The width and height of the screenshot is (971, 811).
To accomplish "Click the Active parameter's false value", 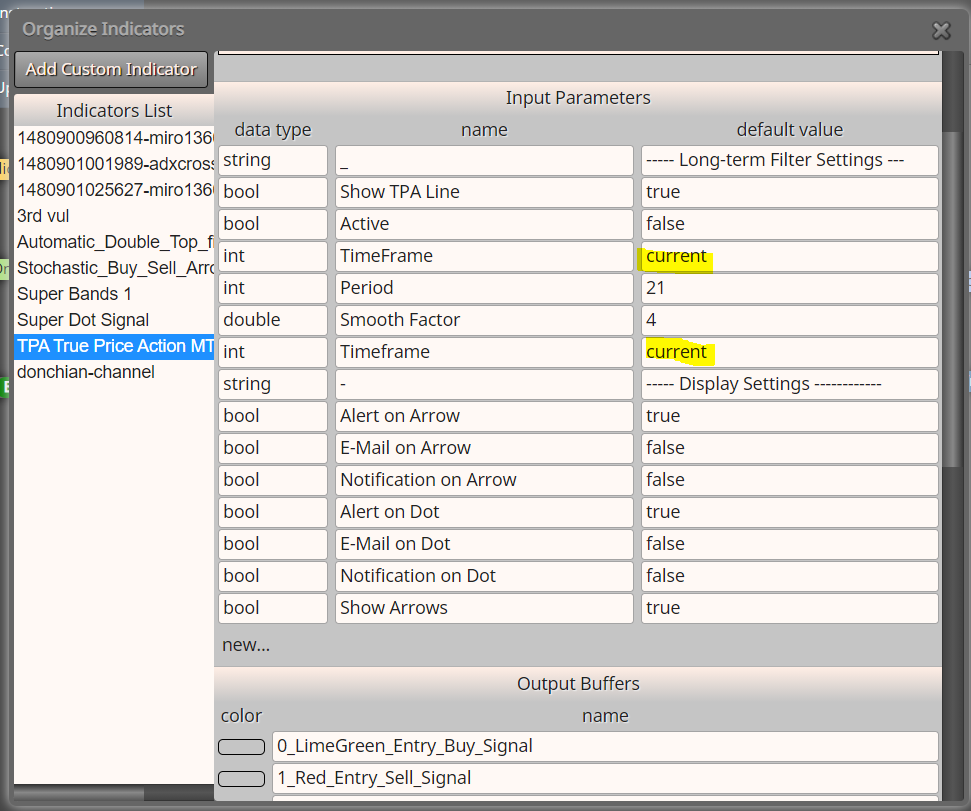I will 790,224.
